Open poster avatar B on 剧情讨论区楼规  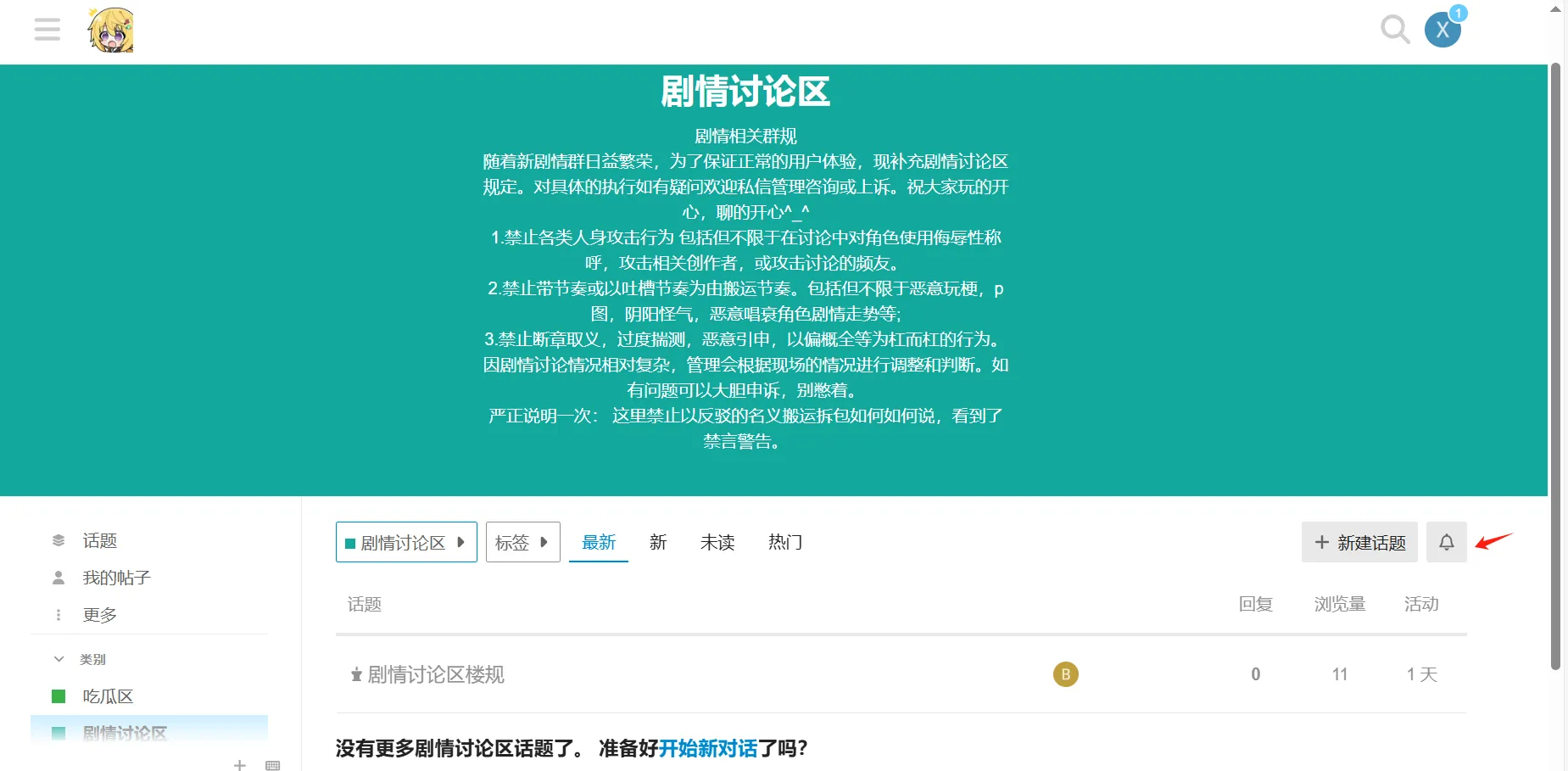pos(1065,674)
